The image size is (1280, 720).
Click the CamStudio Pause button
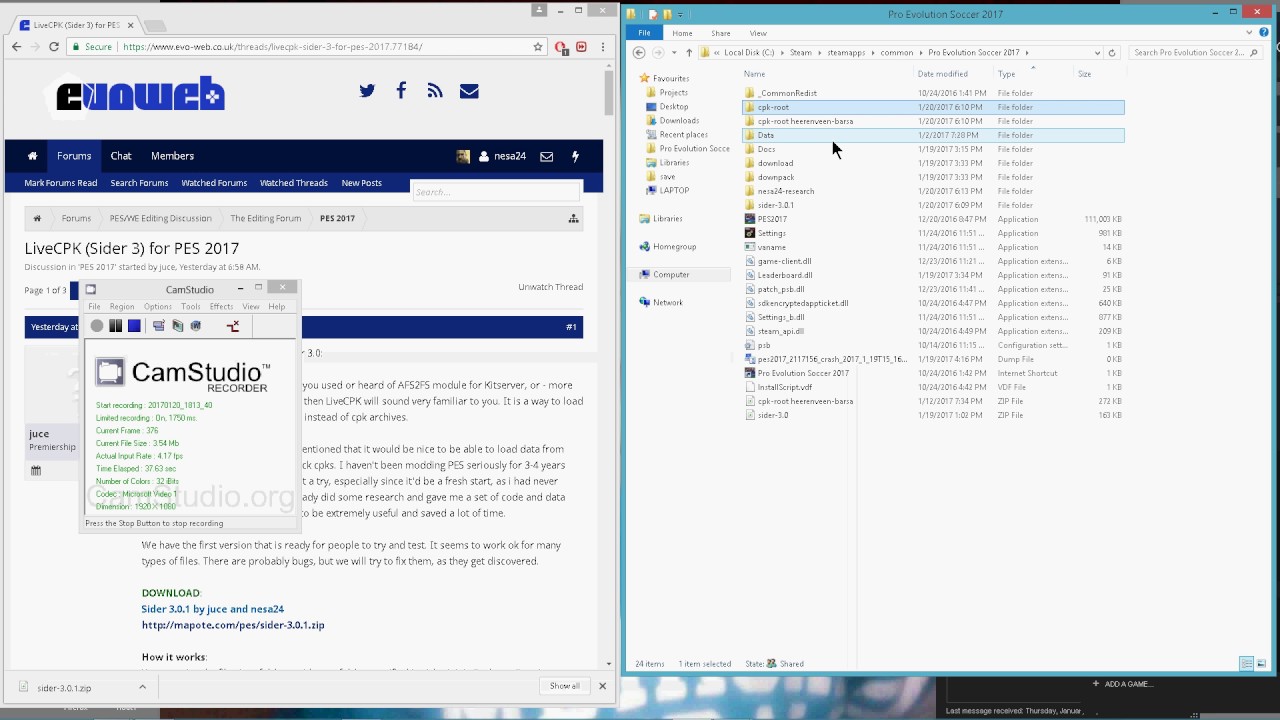click(116, 326)
